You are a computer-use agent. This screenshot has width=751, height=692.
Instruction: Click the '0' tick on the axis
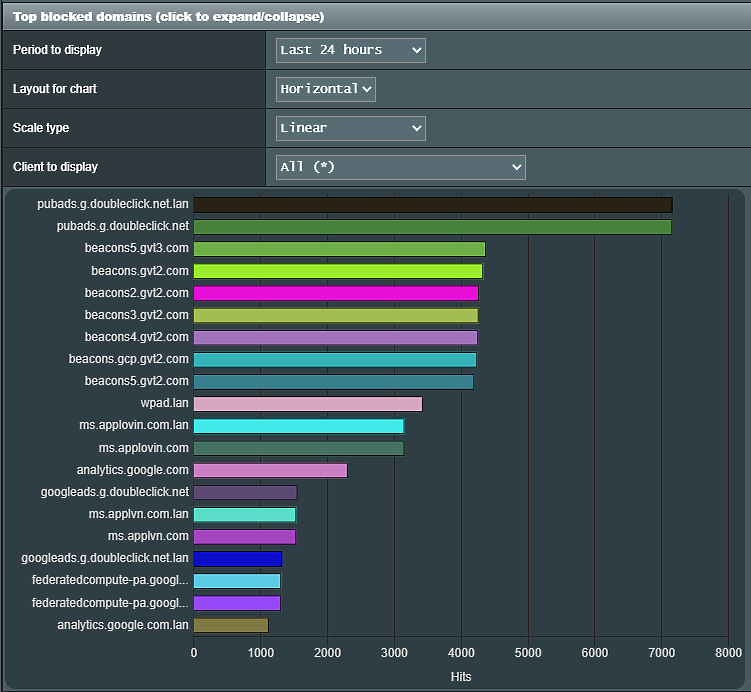(x=193, y=653)
